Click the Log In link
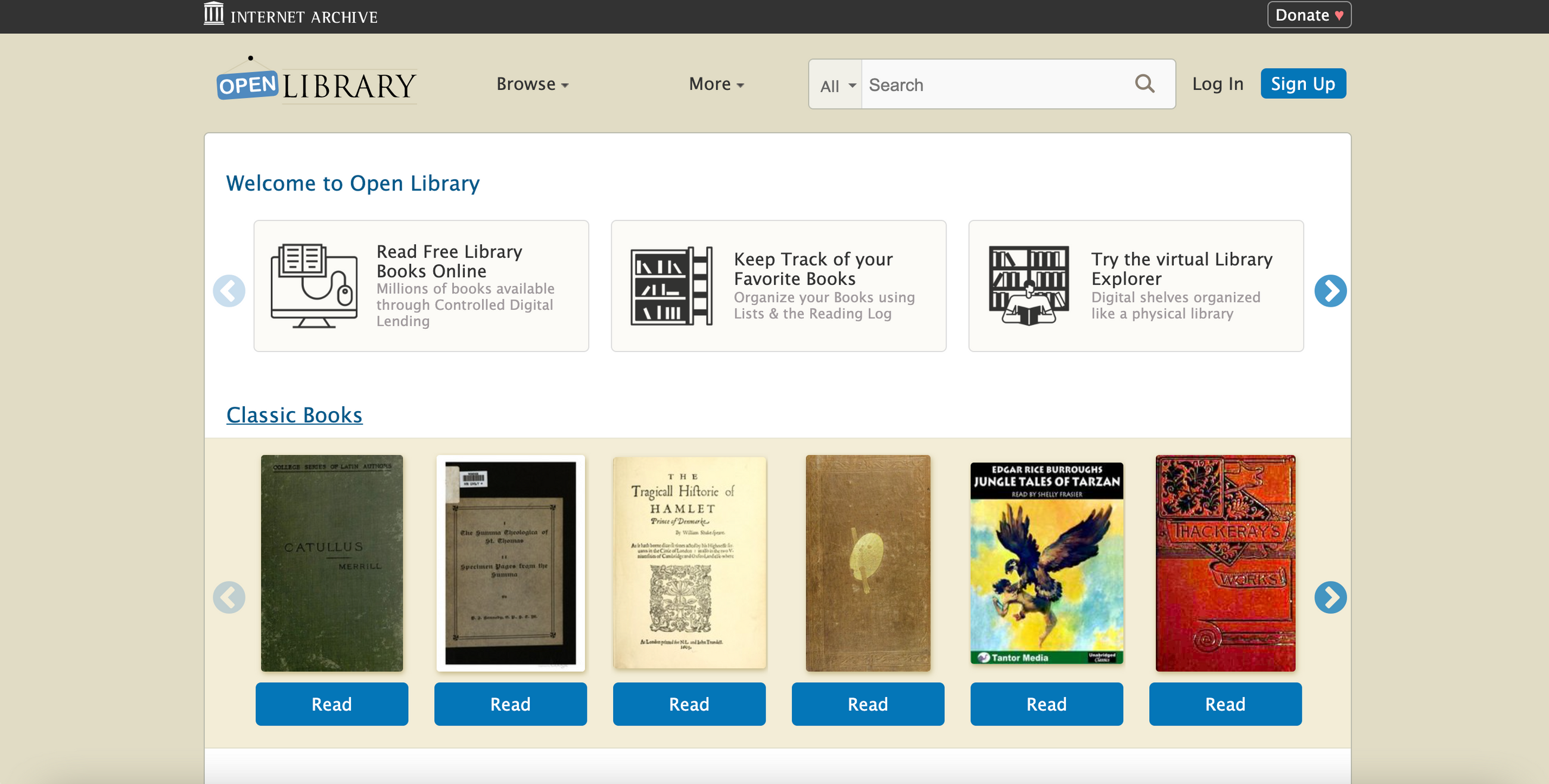Viewport: 1549px width, 784px height. click(1217, 83)
